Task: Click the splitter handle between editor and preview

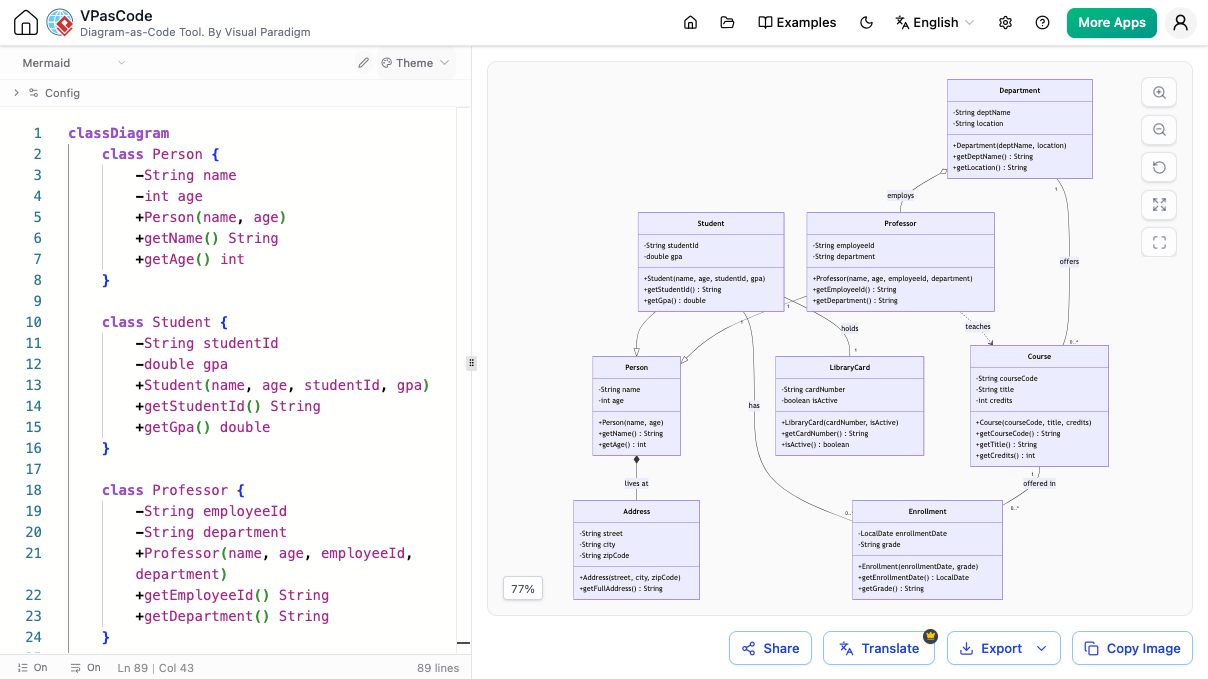Action: pyautogui.click(x=471, y=363)
